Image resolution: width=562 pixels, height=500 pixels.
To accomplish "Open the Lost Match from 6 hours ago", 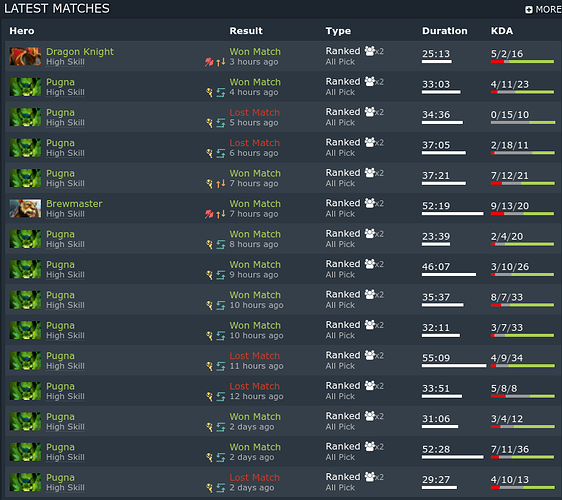I will click(254, 143).
